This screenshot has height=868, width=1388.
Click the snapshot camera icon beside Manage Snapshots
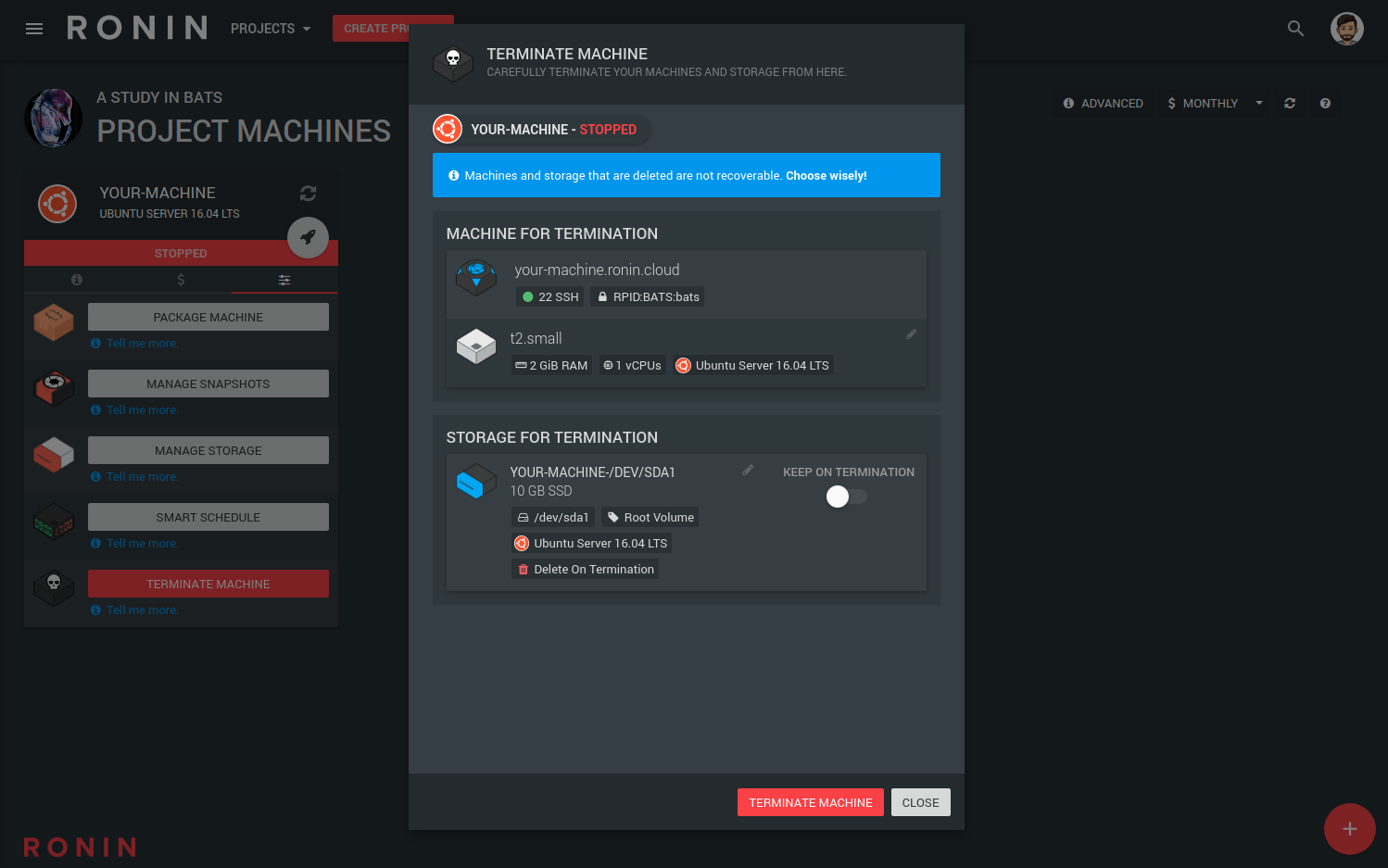54,387
